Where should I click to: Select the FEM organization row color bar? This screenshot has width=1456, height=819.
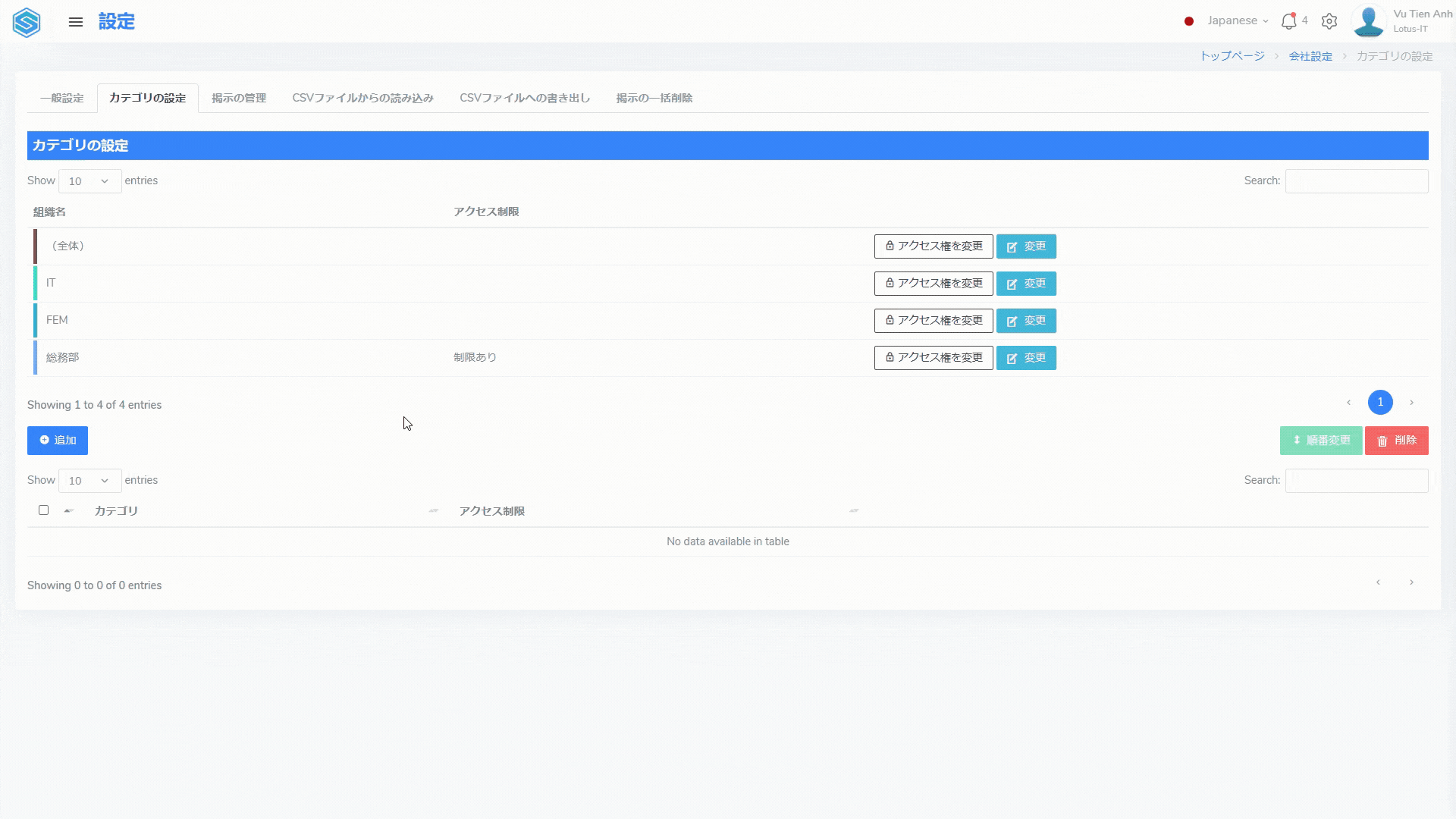coord(35,320)
